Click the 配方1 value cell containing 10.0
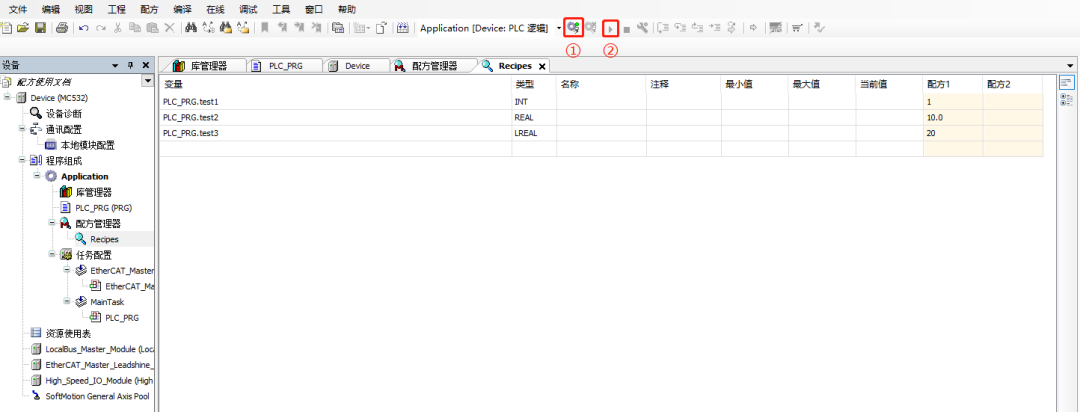1080x412 pixels. (x=953, y=117)
